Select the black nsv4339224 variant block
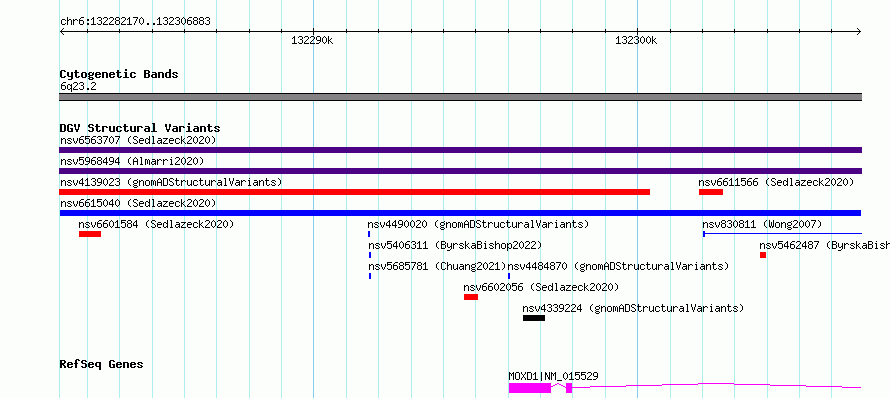Image resolution: width=890 pixels, height=398 pixels. point(534,318)
